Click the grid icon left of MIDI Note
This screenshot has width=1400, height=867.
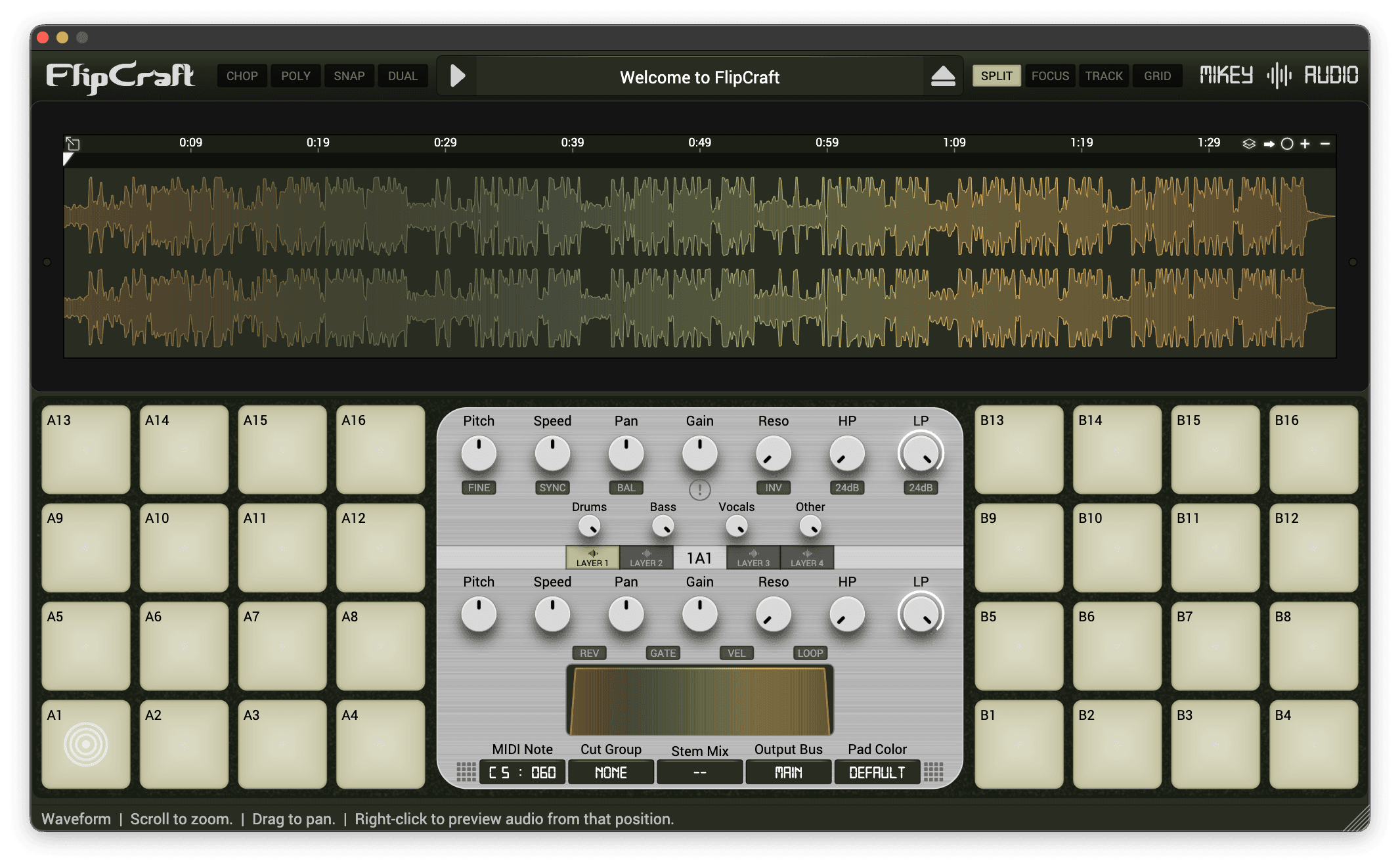coord(466,772)
